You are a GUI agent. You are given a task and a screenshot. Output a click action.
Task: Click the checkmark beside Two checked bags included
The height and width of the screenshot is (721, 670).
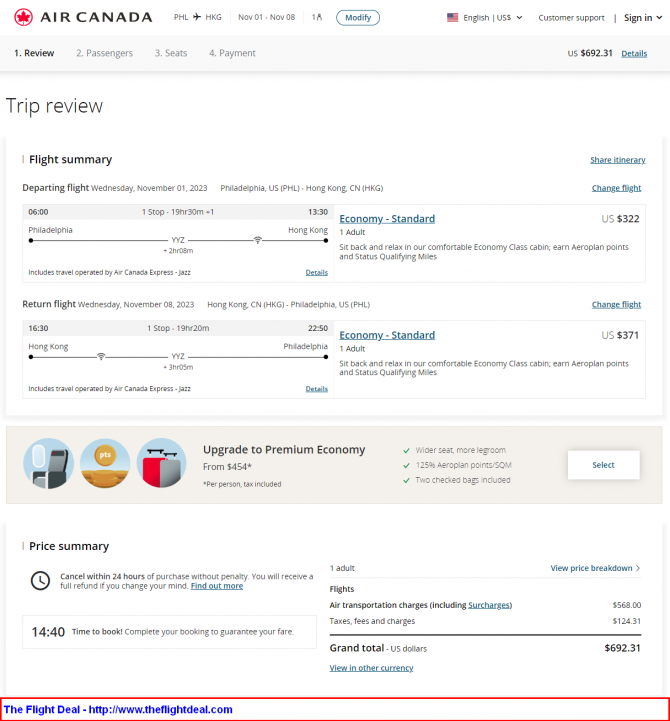pos(406,480)
